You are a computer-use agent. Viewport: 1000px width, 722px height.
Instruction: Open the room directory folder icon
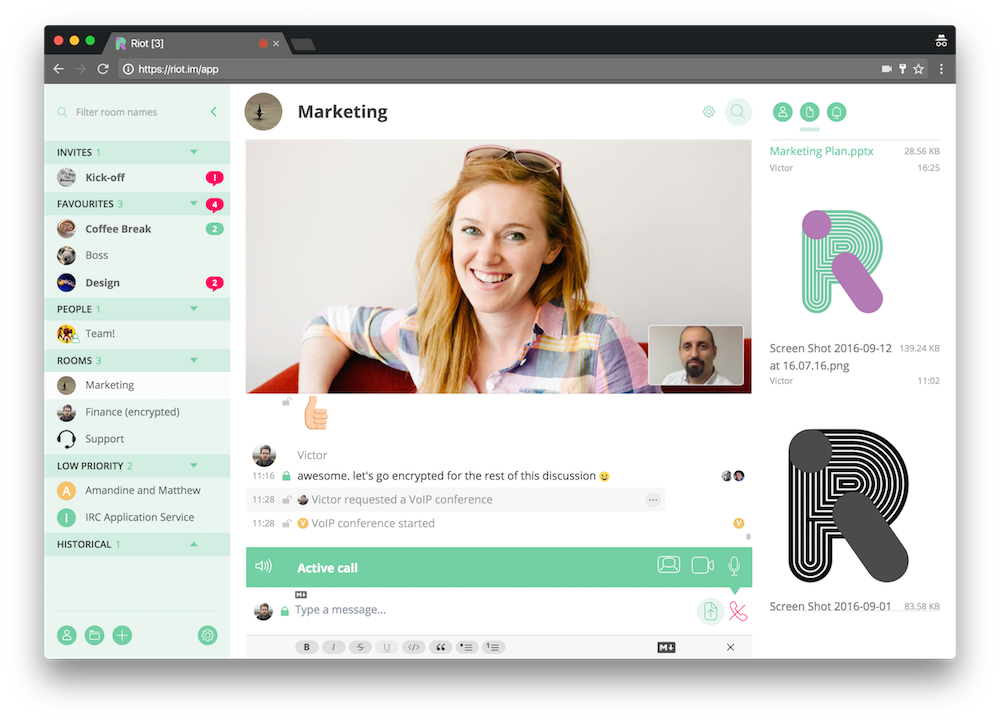94,635
